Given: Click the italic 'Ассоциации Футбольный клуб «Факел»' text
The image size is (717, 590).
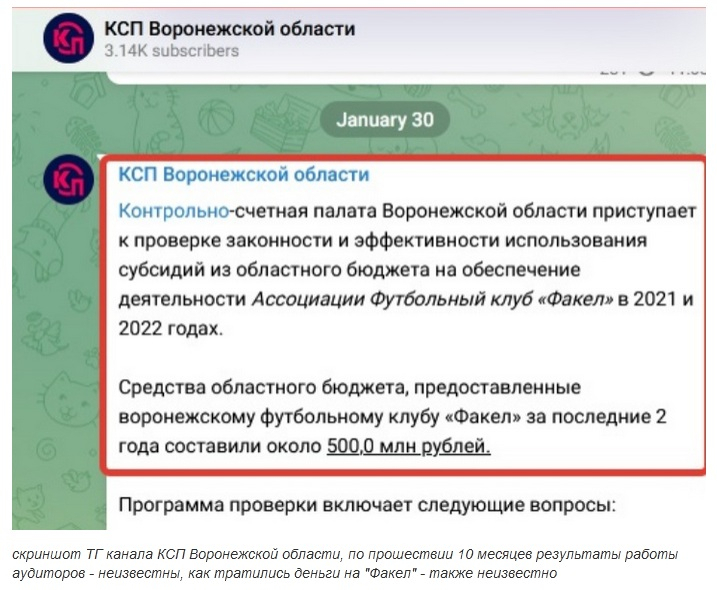Looking at the screenshot, I should [433, 299].
